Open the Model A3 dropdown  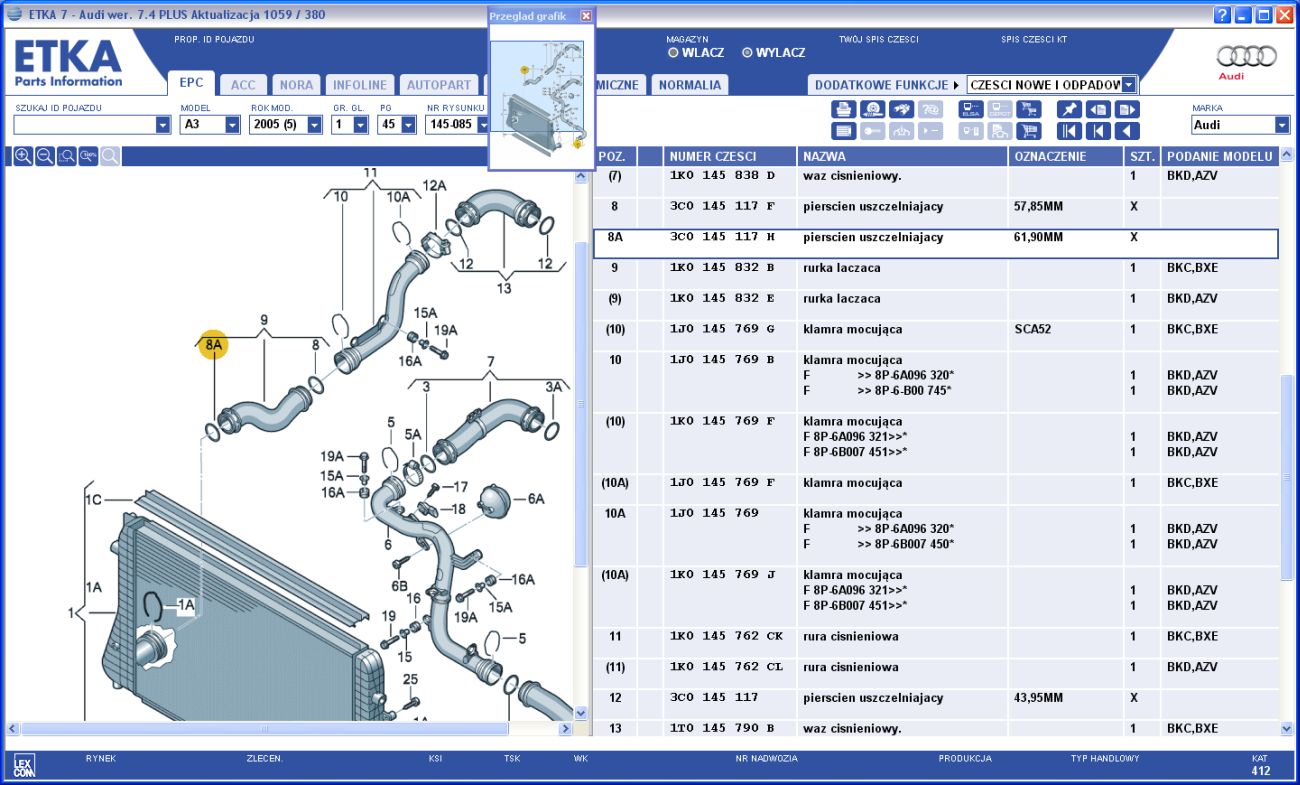(x=232, y=125)
